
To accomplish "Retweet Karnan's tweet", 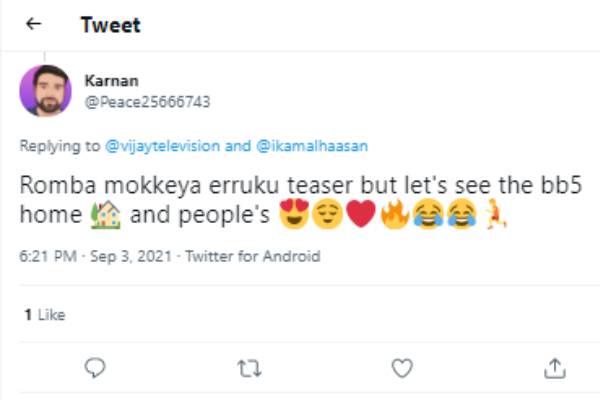I will [x=249, y=368].
